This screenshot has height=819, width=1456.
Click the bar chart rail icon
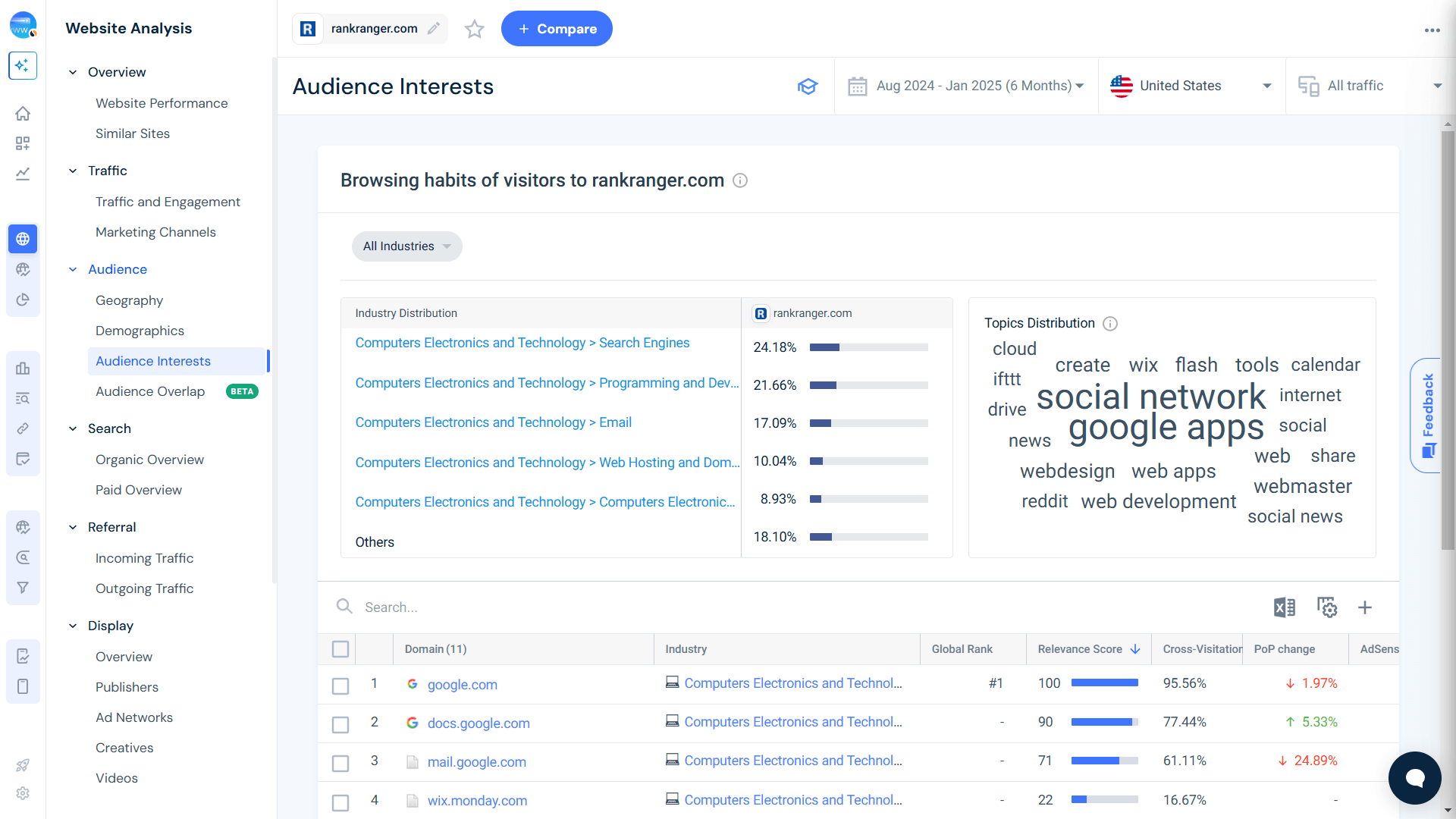point(23,368)
